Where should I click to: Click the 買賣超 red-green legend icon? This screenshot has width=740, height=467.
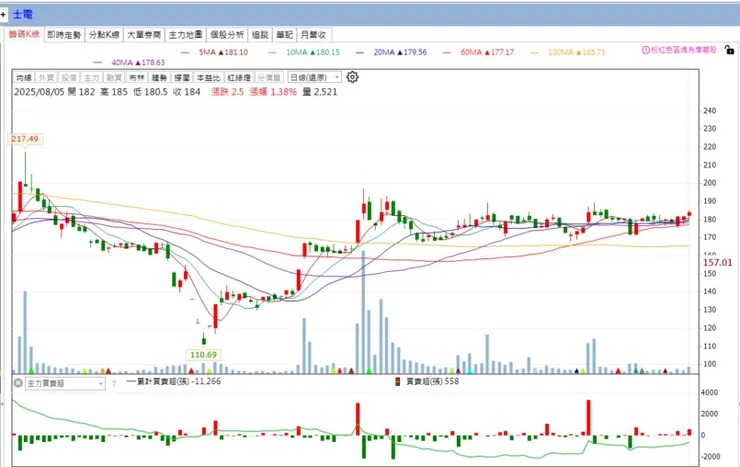tap(397, 382)
